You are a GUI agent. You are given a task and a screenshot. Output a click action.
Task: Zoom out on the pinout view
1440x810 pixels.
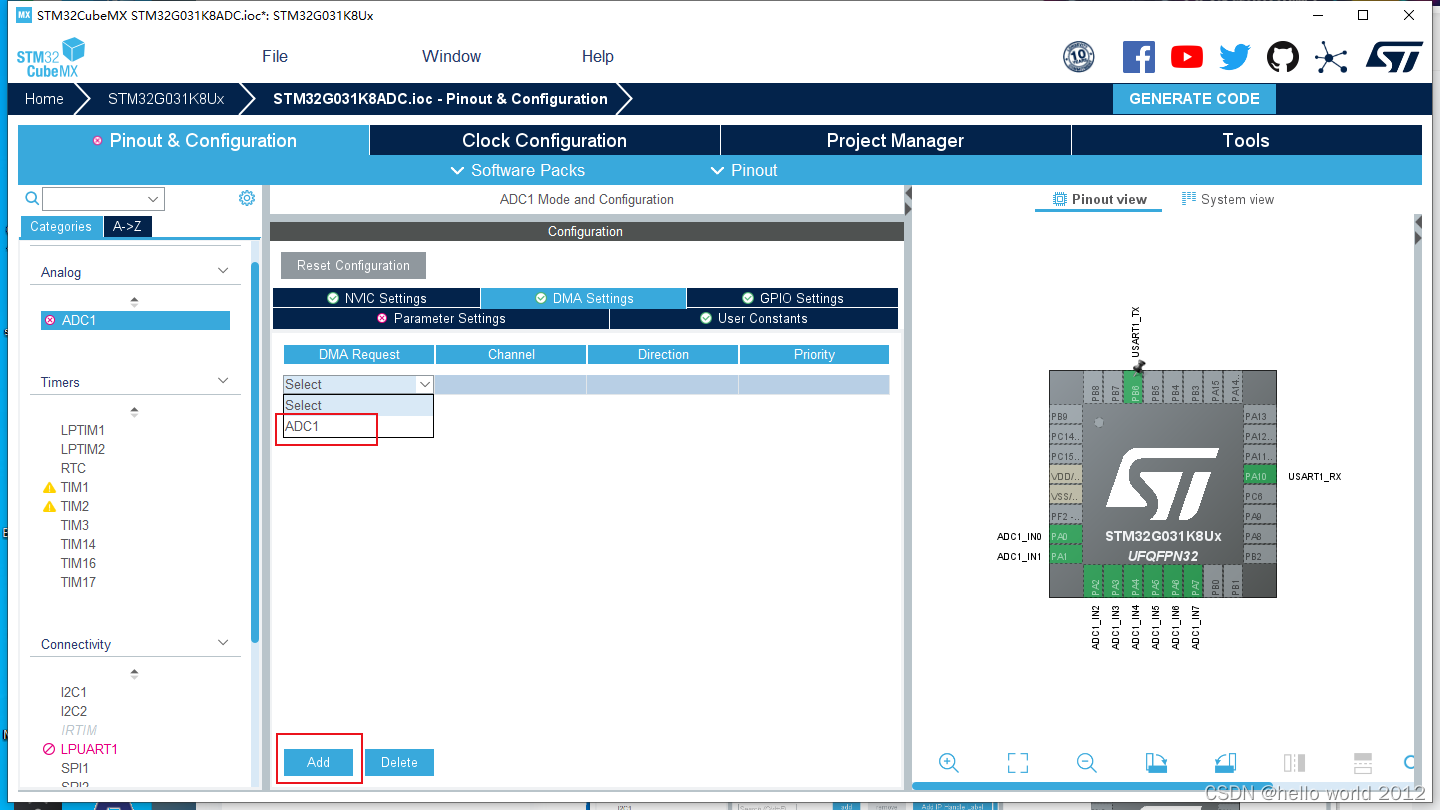point(1087,763)
